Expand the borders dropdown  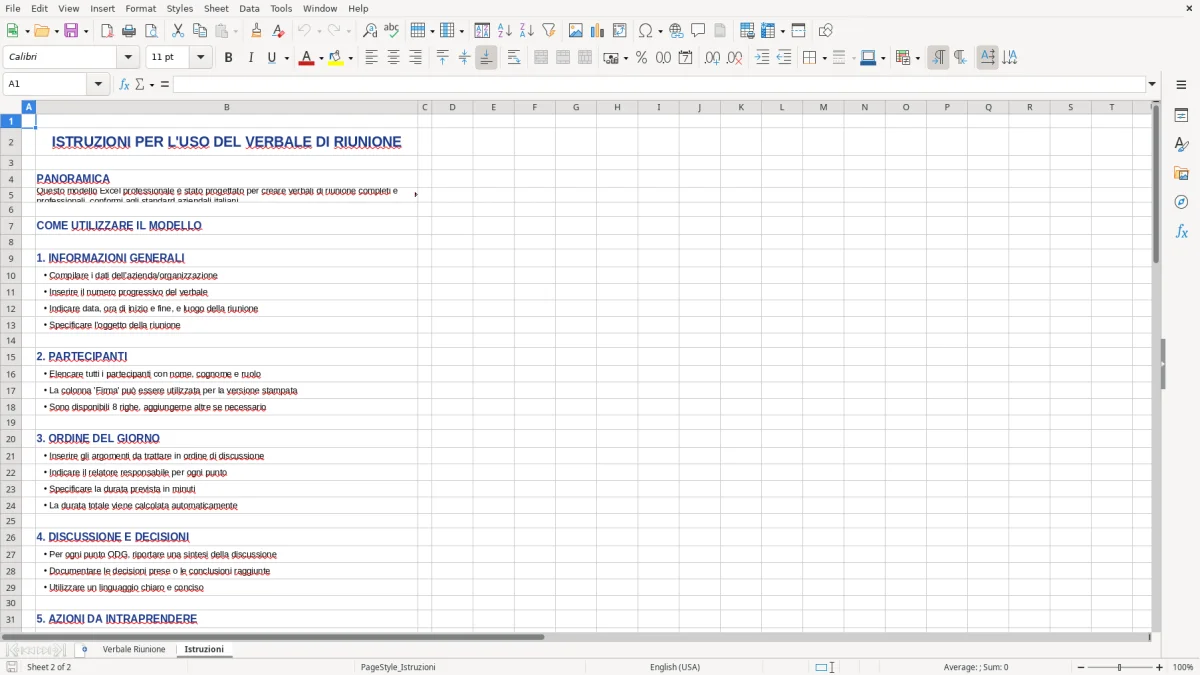[x=824, y=57]
